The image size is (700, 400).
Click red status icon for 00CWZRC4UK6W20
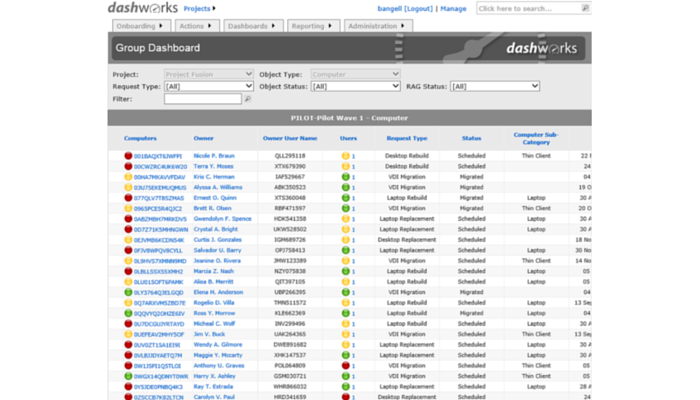(x=128, y=166)
